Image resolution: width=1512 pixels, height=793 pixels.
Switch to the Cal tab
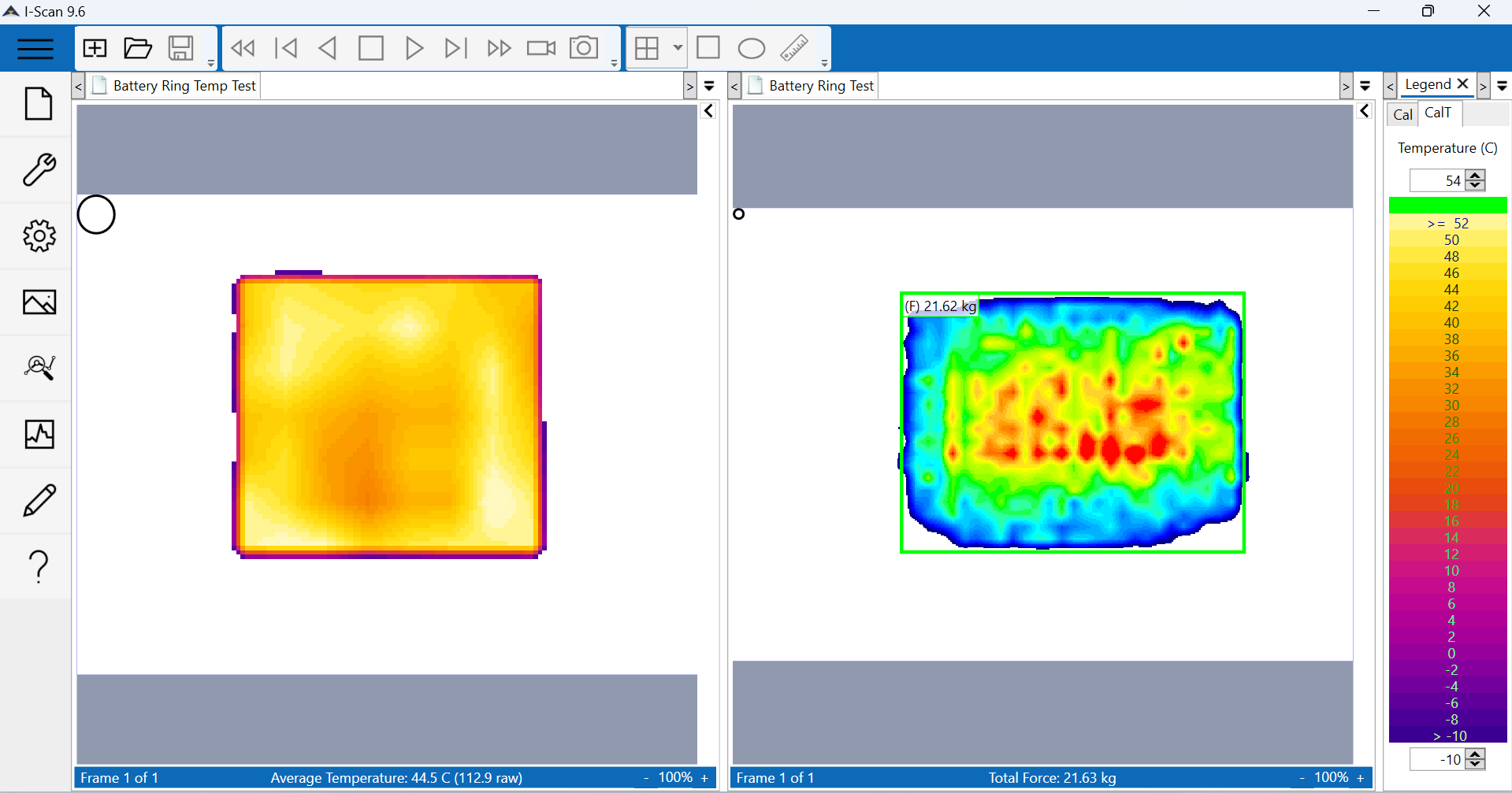point(1402,113)
